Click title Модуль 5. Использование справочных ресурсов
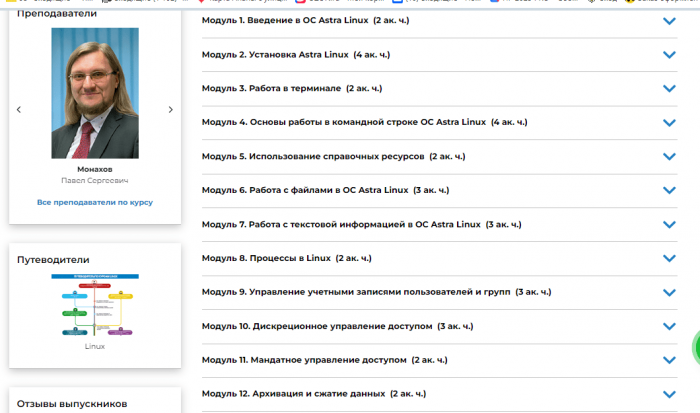Viewport: 700px width, 413px height. point(333,156)
